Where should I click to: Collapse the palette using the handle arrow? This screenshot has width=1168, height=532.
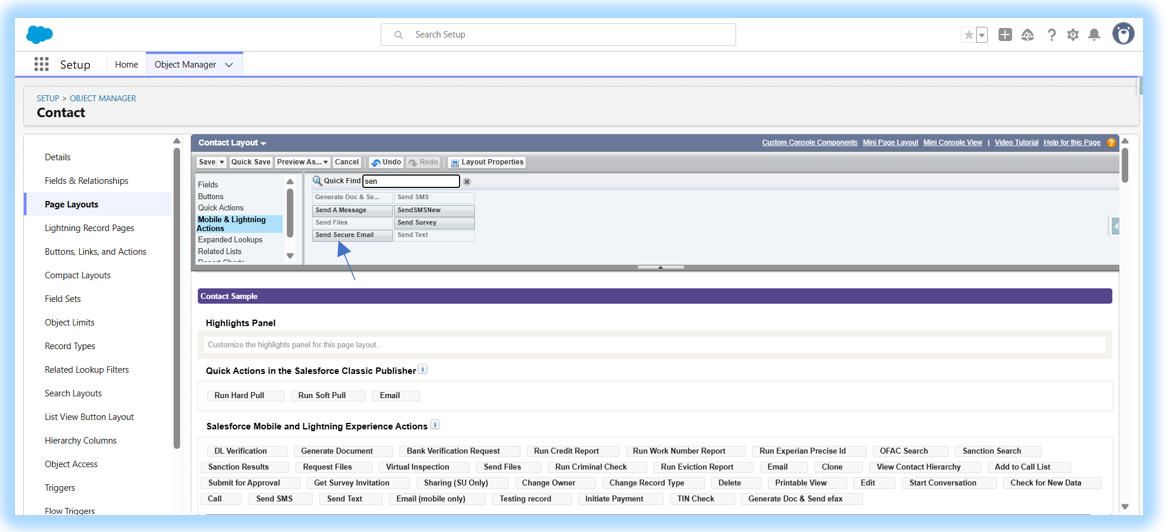pos(661,267)
